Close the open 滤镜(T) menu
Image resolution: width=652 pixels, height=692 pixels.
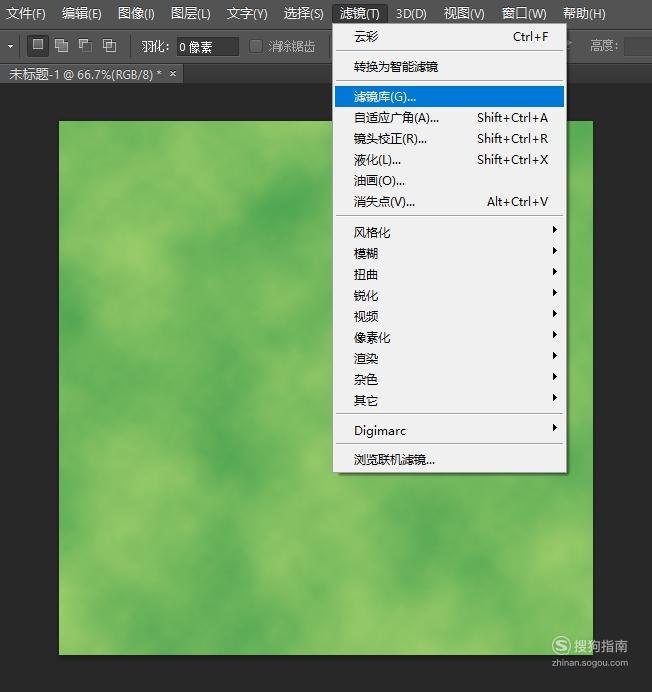(359, 14)
